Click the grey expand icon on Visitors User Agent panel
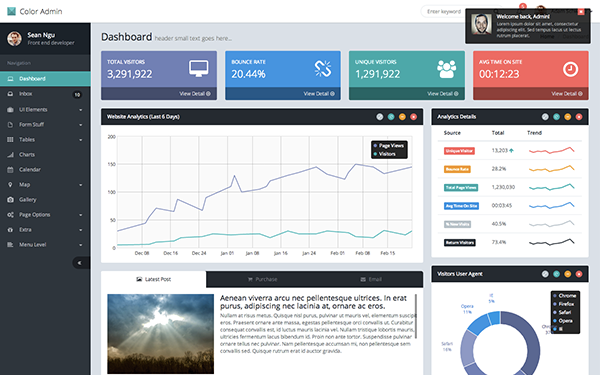This screenshot has height=375, width=600. pyautogui.click(x=545, y=274)
